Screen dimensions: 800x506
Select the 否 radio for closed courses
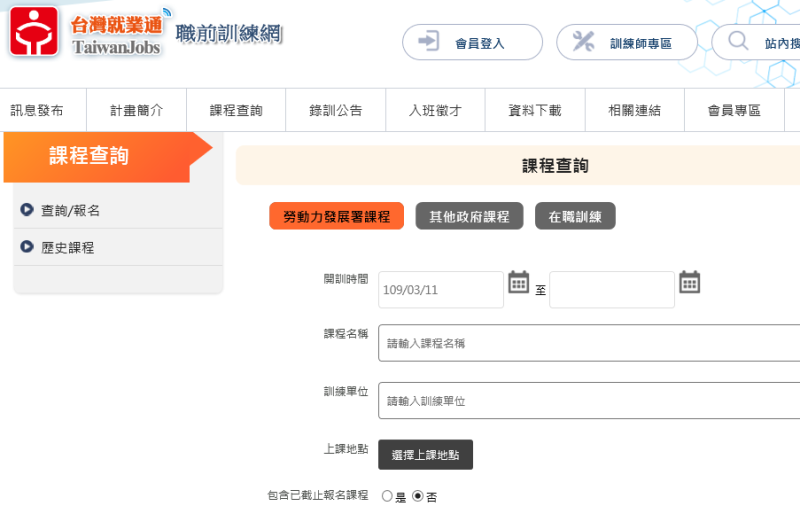[x=417, y=496]
